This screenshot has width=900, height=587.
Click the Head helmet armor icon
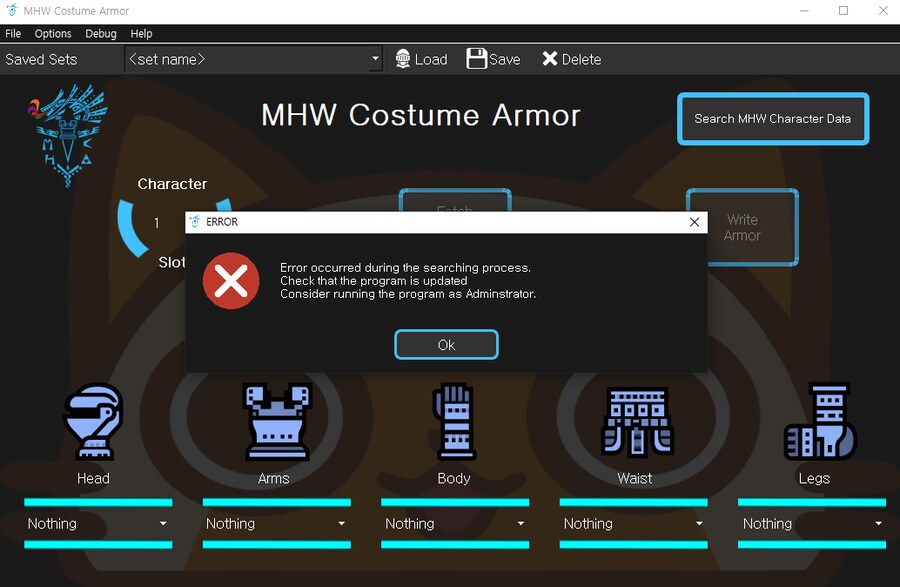coord(93,422)
